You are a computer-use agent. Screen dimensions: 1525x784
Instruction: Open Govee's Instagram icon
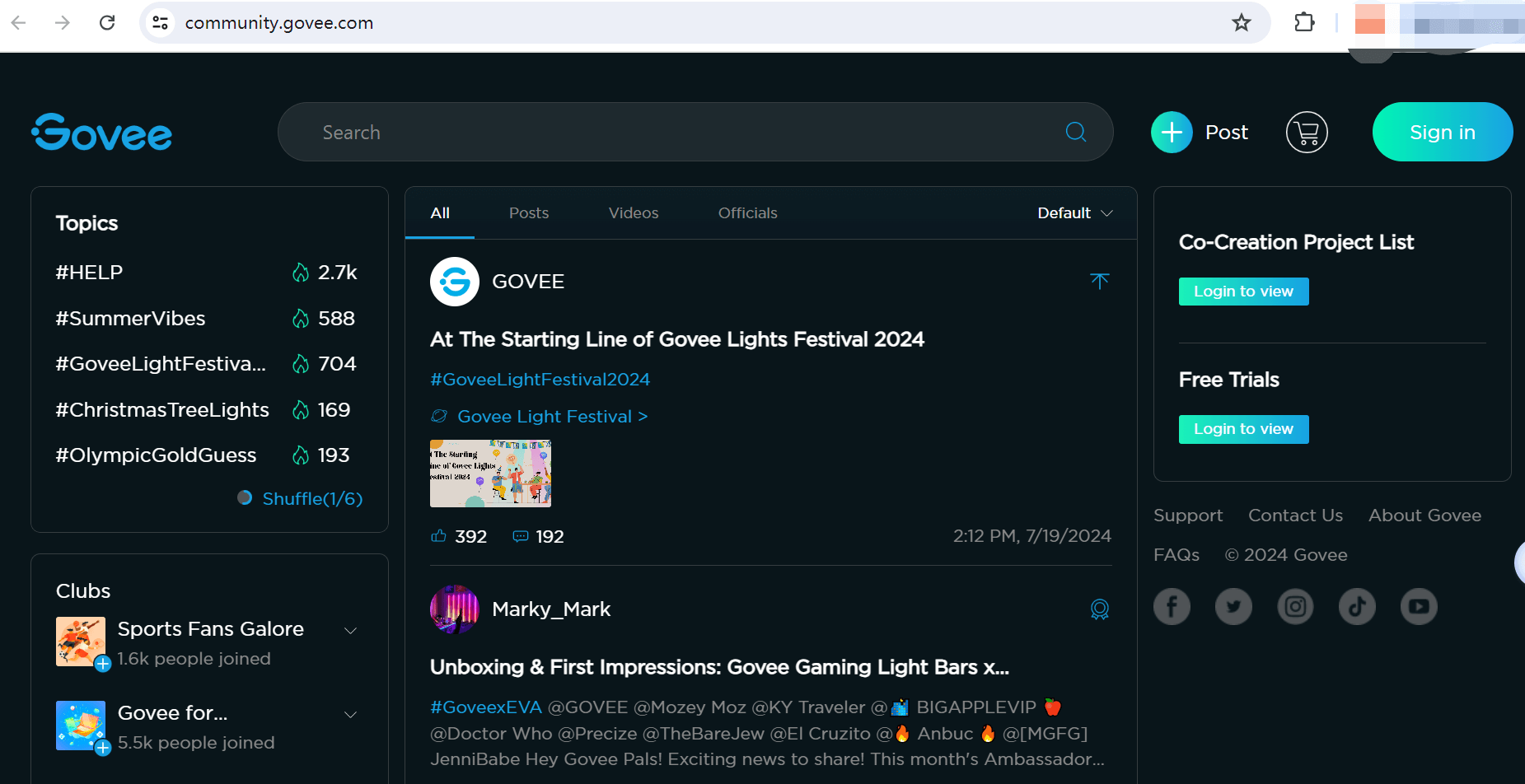coord(1295,607)
